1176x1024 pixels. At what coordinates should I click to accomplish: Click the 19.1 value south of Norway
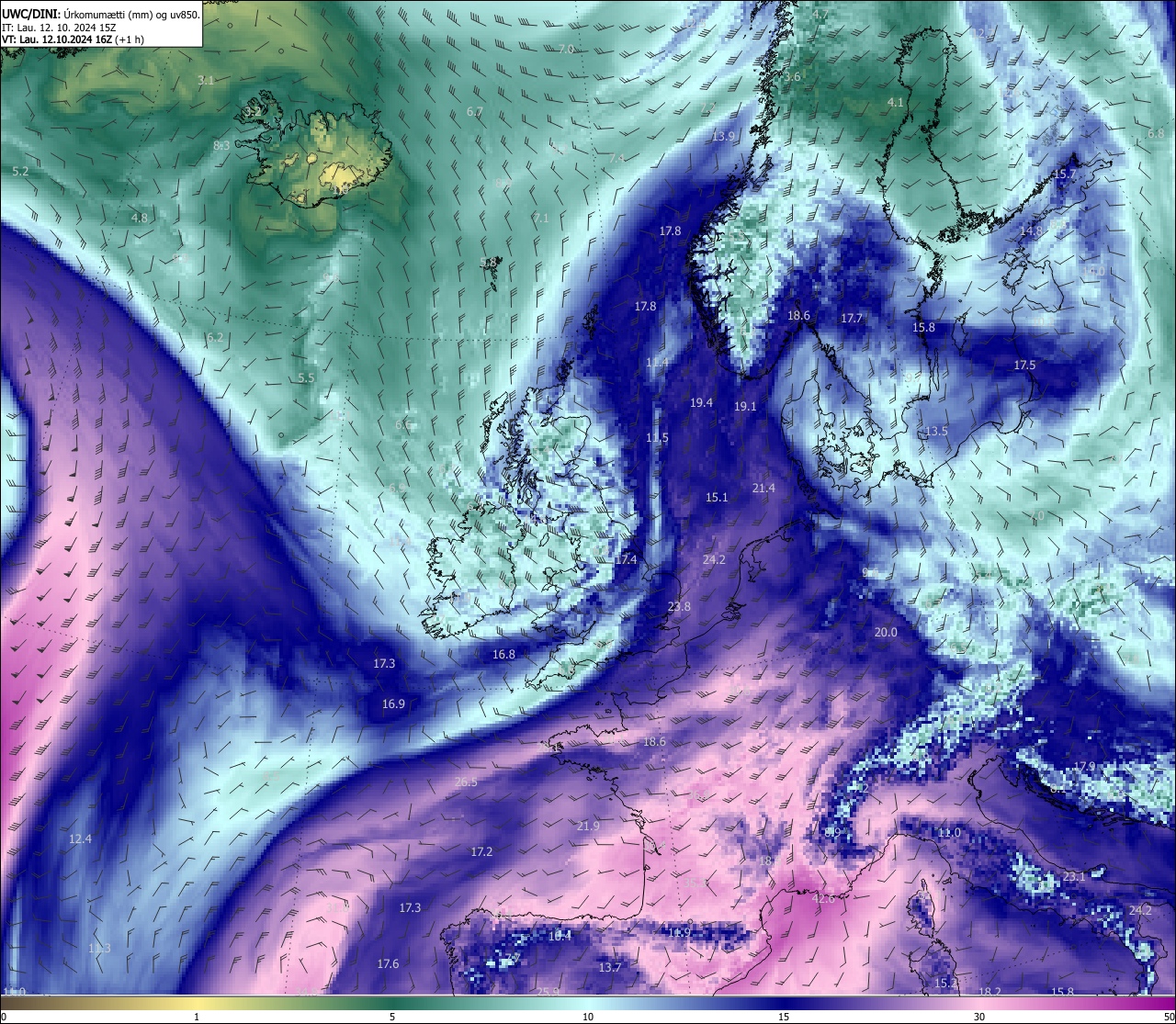coord(745,407)
